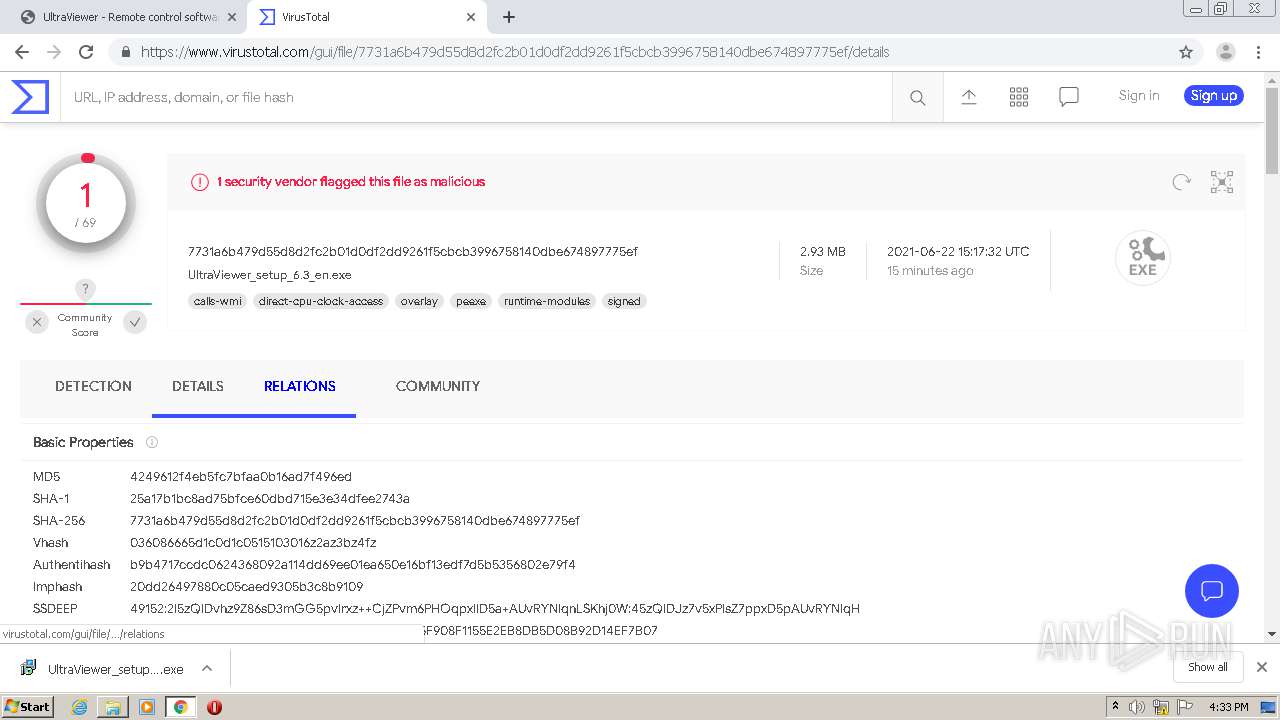Click the direct-cpu-clock-access tag
This screenshot has width=1280, height=720.
point(321,301)
